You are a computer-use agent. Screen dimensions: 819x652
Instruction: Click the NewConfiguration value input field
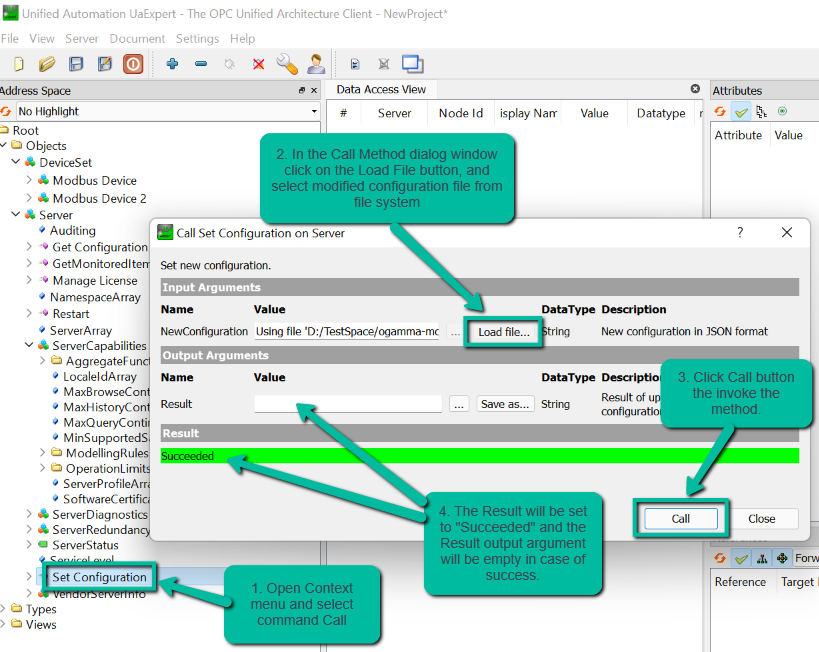click(x=348, y=332)
